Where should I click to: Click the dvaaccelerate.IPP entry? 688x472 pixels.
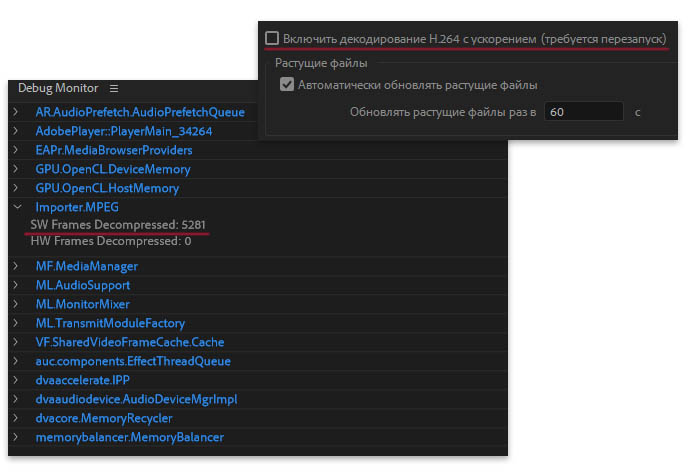click(x=83, y=380)
